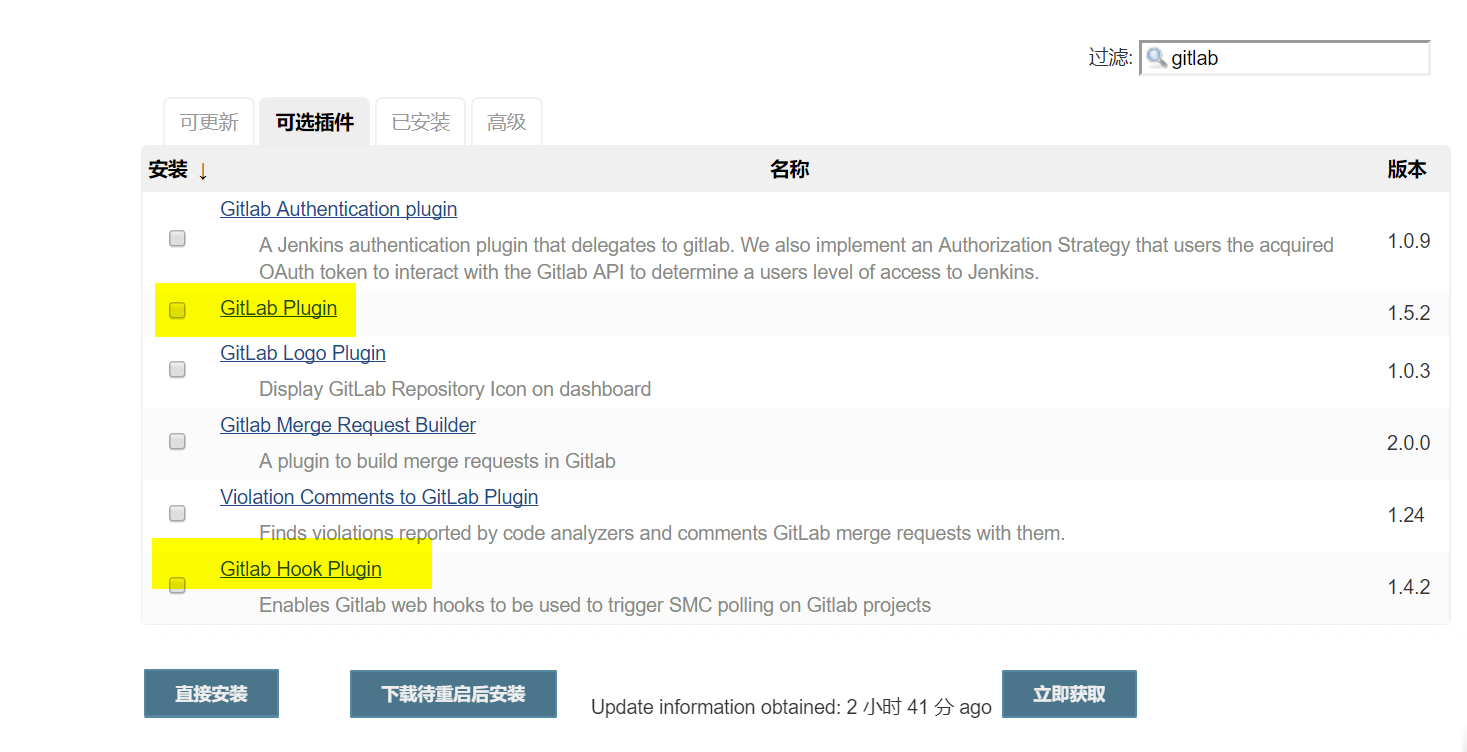Click the magnifier icon in the filter box

pos(1156,58)
